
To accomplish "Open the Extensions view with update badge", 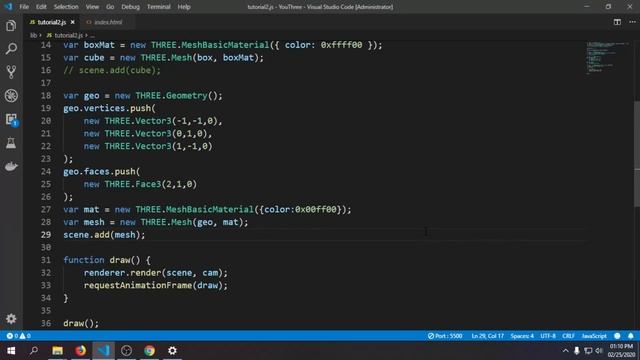I will click(11, 120).
